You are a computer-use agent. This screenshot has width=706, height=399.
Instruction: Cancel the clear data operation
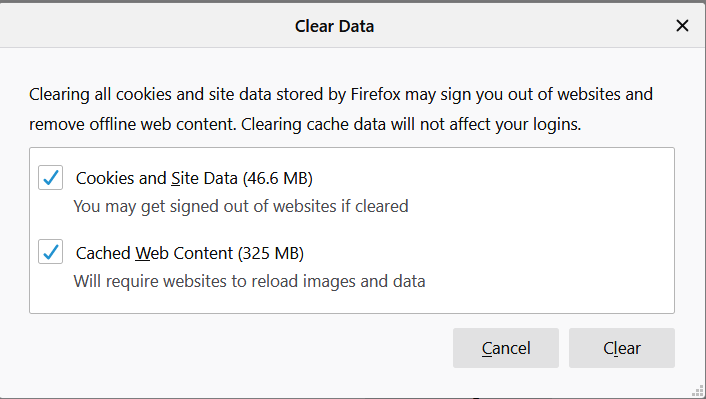click(506, 348)
